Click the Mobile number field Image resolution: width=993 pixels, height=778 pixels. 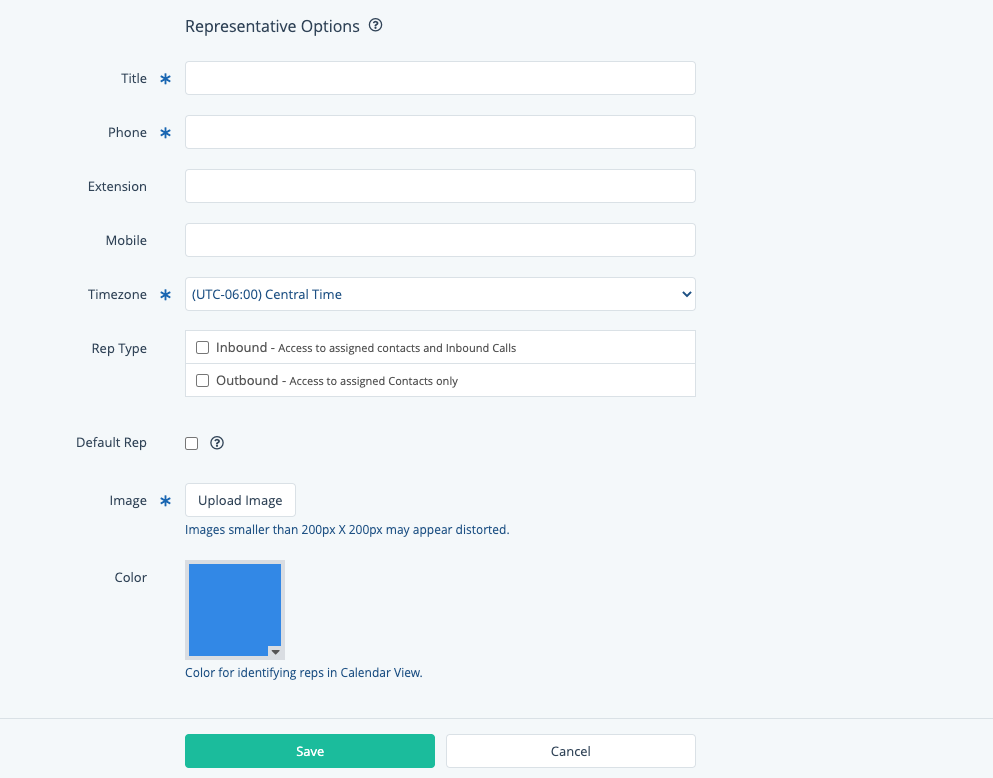pos(440,240)
